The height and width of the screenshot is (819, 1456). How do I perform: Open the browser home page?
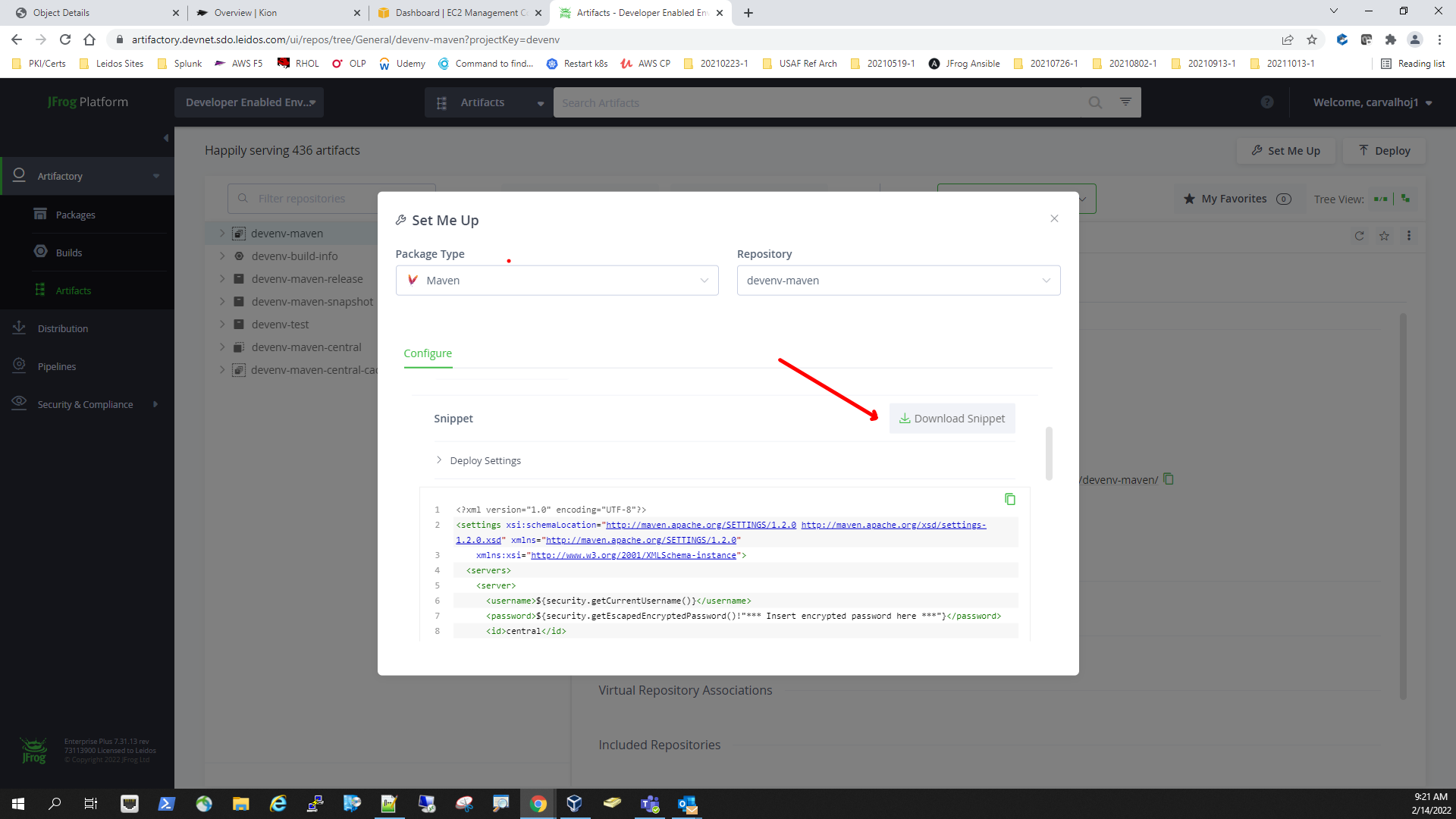(89, 39)
